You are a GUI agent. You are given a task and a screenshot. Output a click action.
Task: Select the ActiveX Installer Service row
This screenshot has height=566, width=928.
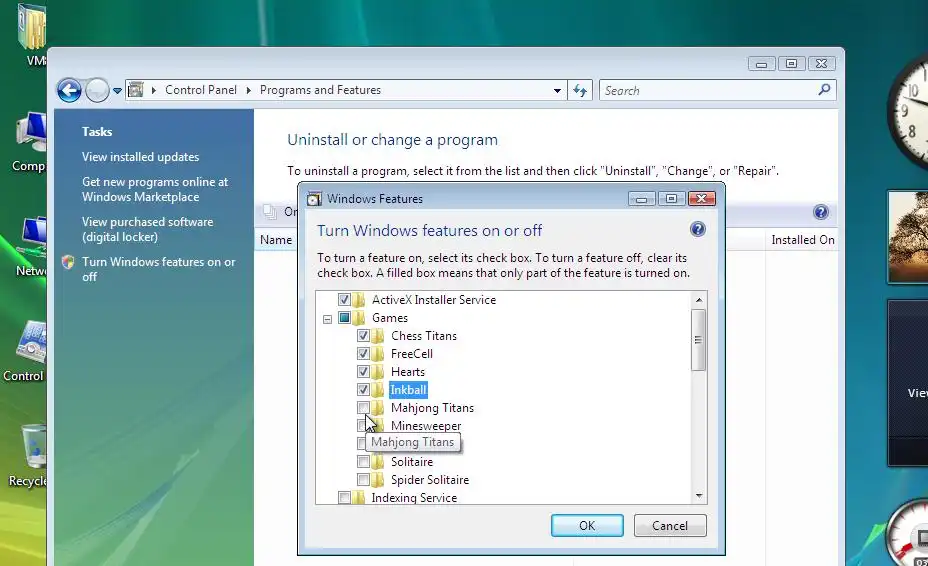pos(434,300)
